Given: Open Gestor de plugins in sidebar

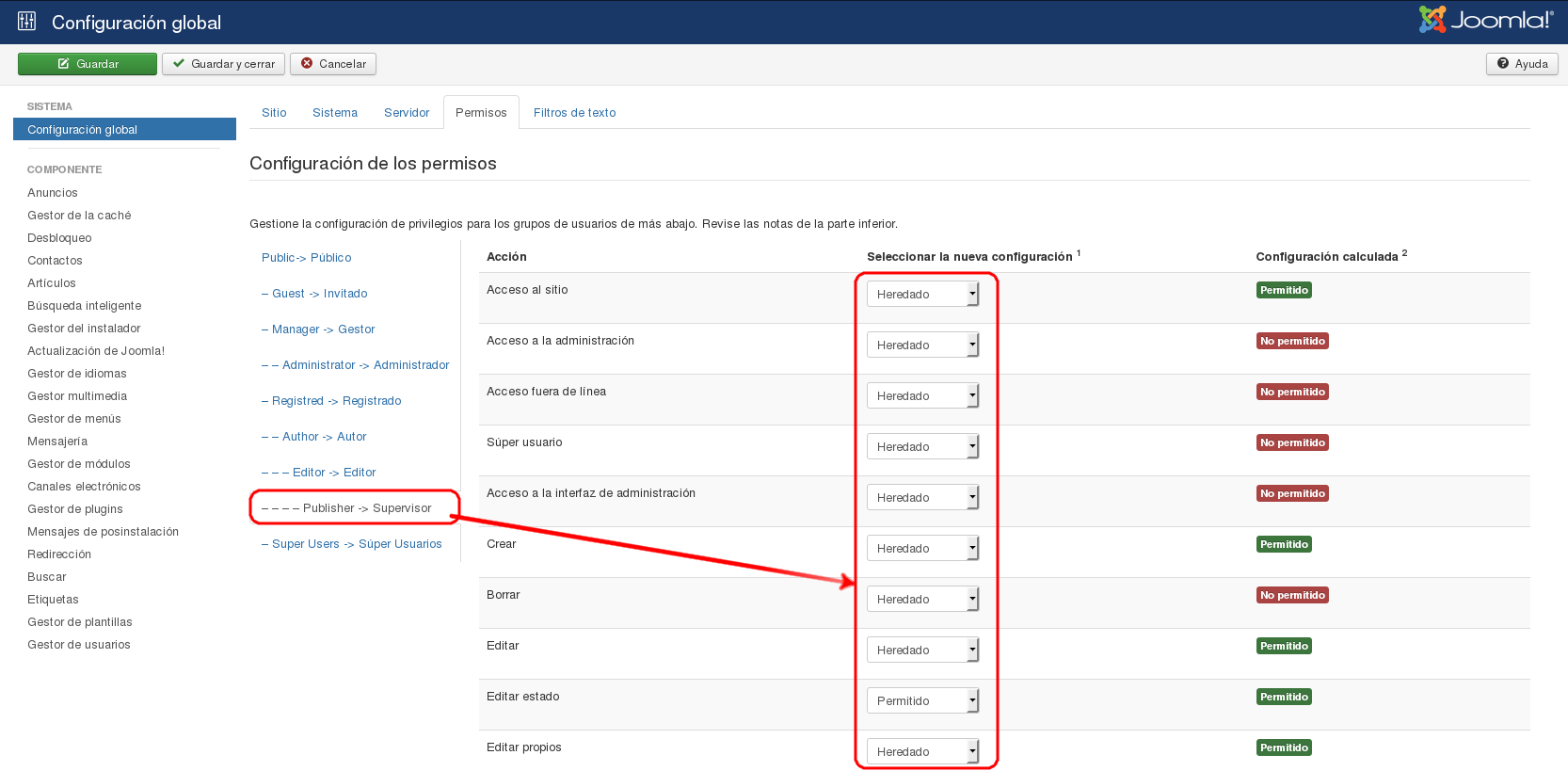Looking at the screenshot, I should (75, 509).
